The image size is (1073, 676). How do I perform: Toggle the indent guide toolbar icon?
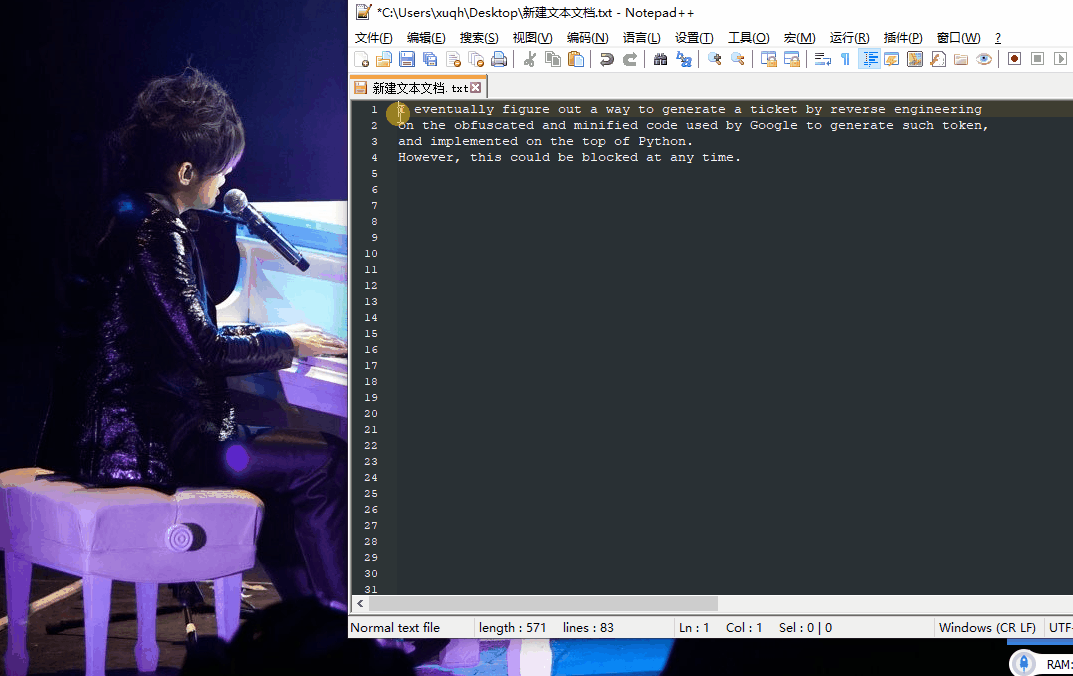tap(869, 60)
